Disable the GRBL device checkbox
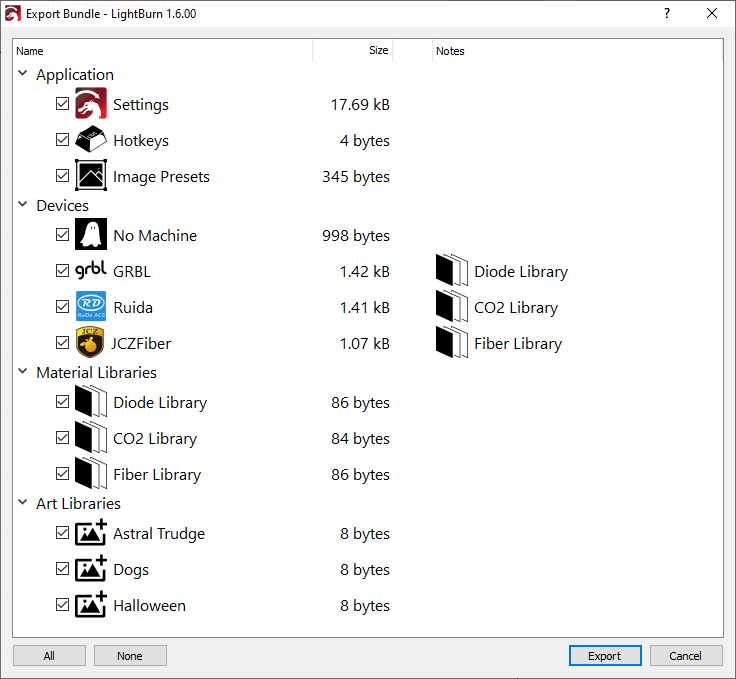Image resolution: width=736 pixels, height=679 pixels. tap(62, 270)
